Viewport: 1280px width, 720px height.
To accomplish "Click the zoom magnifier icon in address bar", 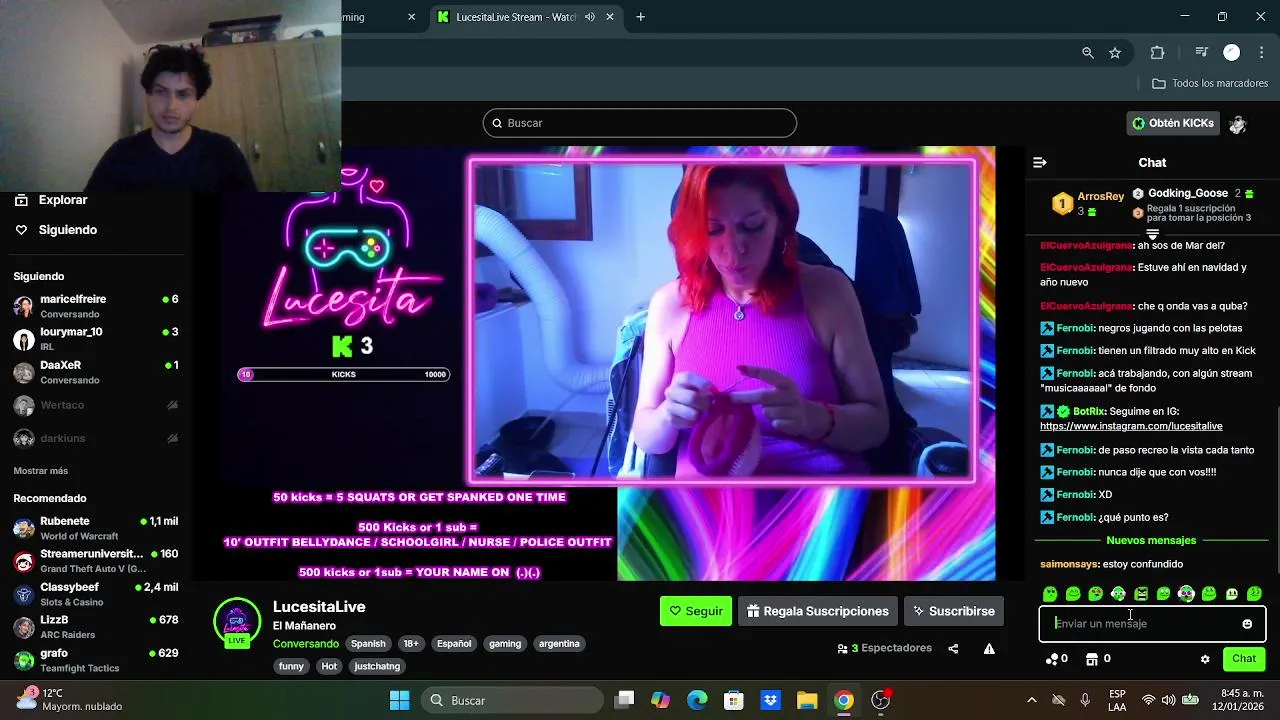I will (x=1088, y=53).
